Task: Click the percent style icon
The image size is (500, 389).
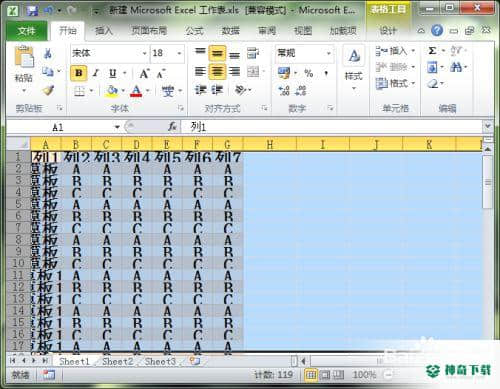Action: (309, 73)
